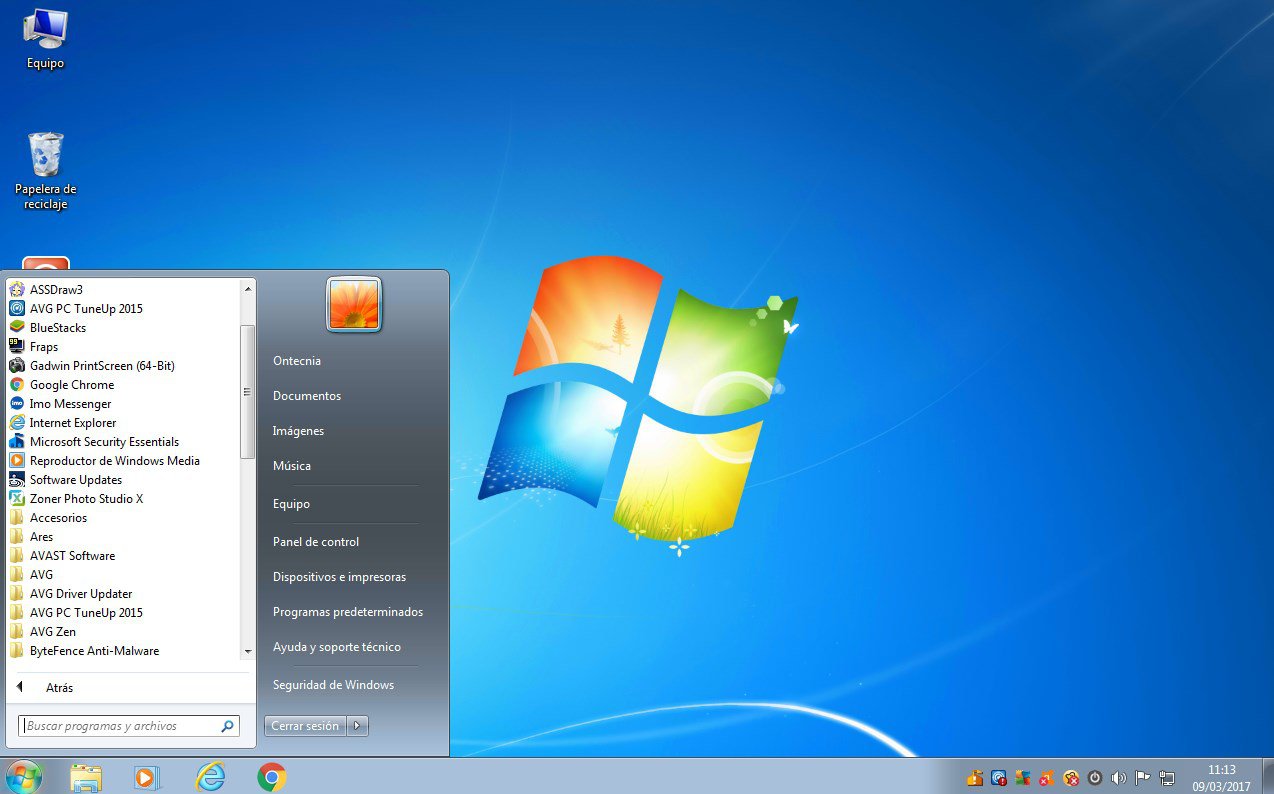Image resolution: width=1274 pixels, height=794 pixels.
Task: Open the AVG antivirus tray icon
Action: click(x=1021, y=777)
